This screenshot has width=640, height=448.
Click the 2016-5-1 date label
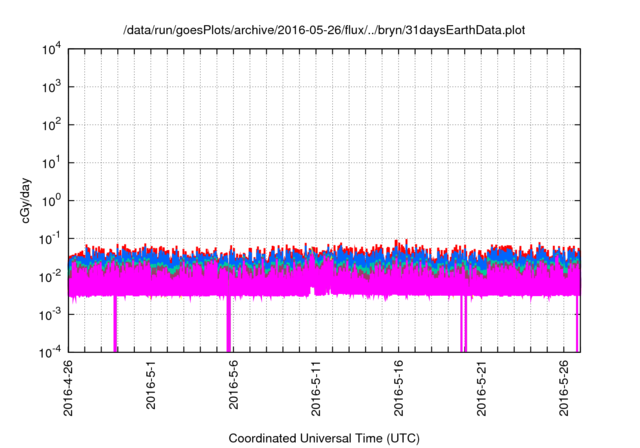click(x=151, y=384)
